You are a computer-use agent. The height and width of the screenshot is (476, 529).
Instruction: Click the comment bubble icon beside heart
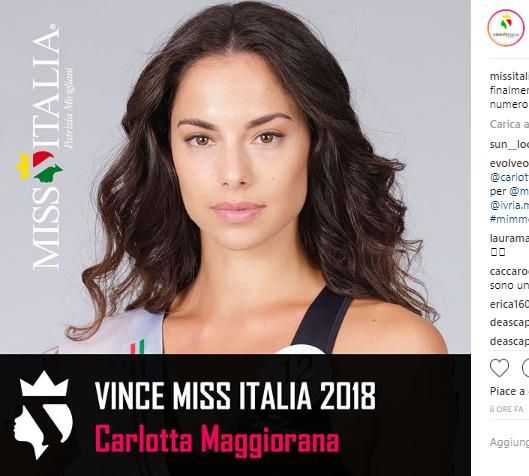pyautogui.click(x=525, y=368)
